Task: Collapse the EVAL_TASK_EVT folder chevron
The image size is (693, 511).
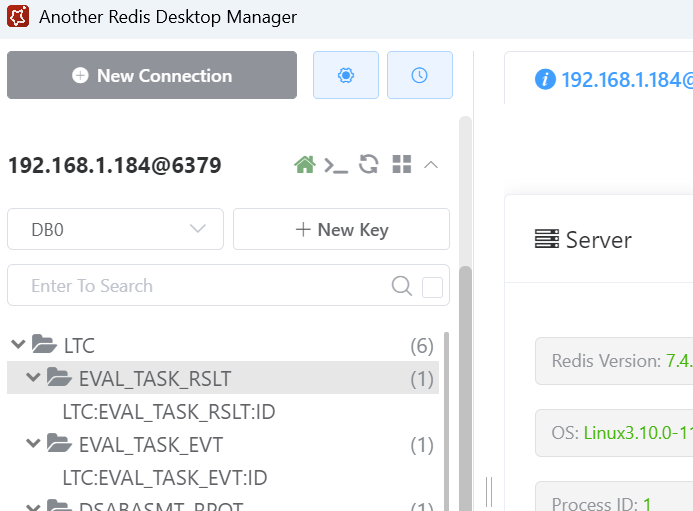Action: (x=33, y=443)
